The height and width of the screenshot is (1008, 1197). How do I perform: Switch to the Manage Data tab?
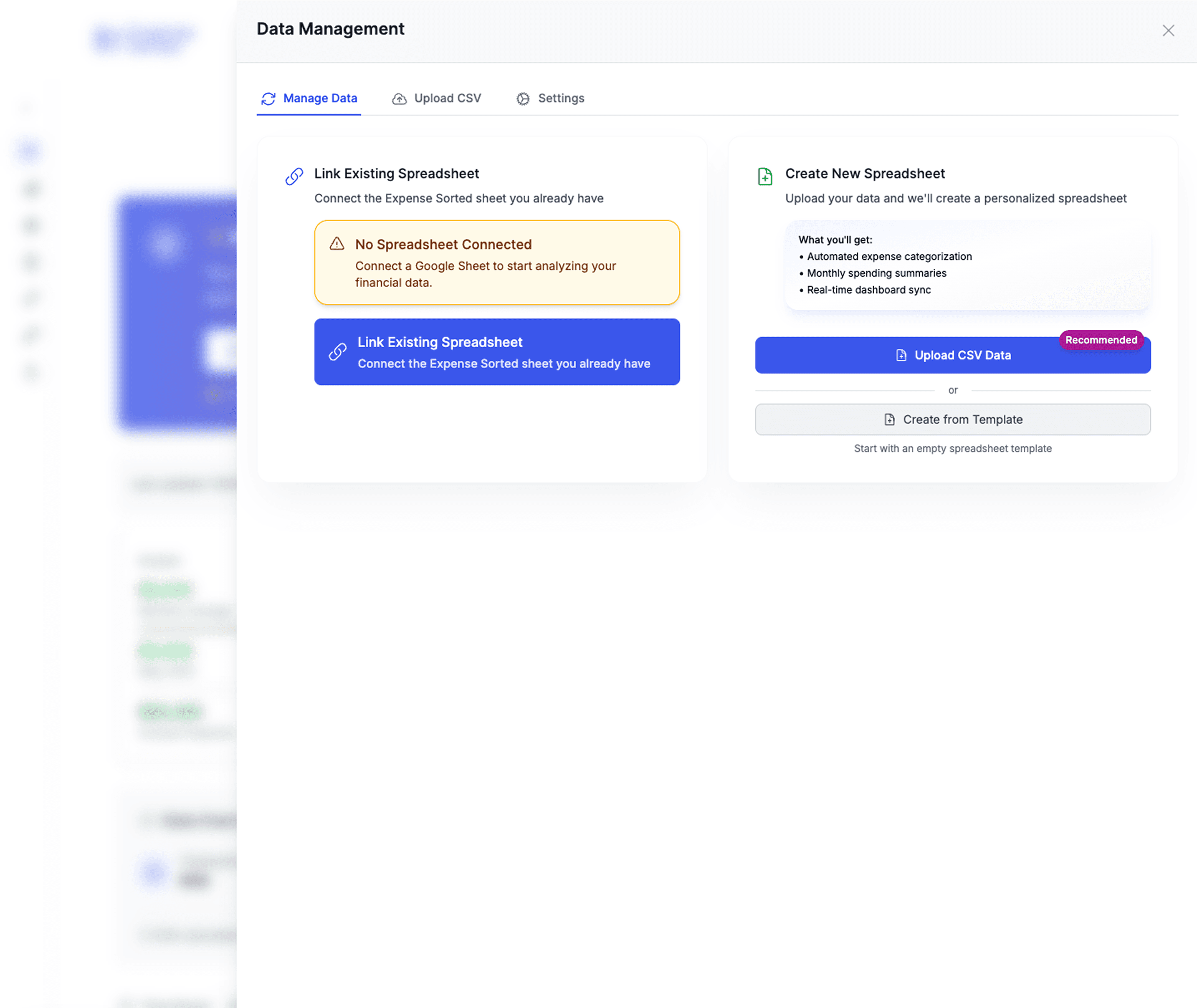pyautogui.click(x=320, y=98)
